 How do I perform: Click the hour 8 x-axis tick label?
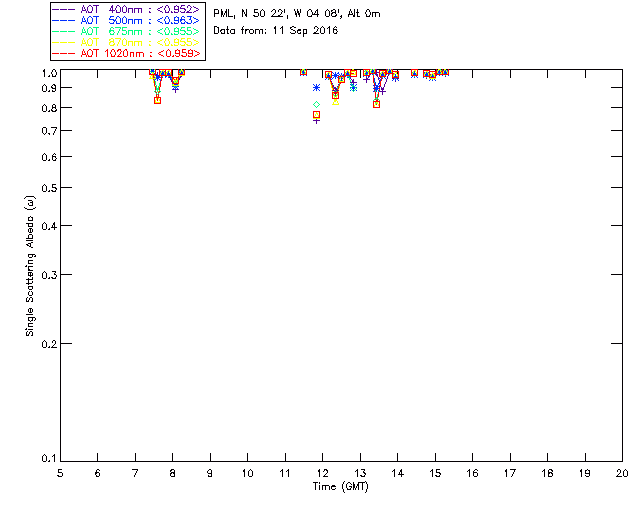173,473
